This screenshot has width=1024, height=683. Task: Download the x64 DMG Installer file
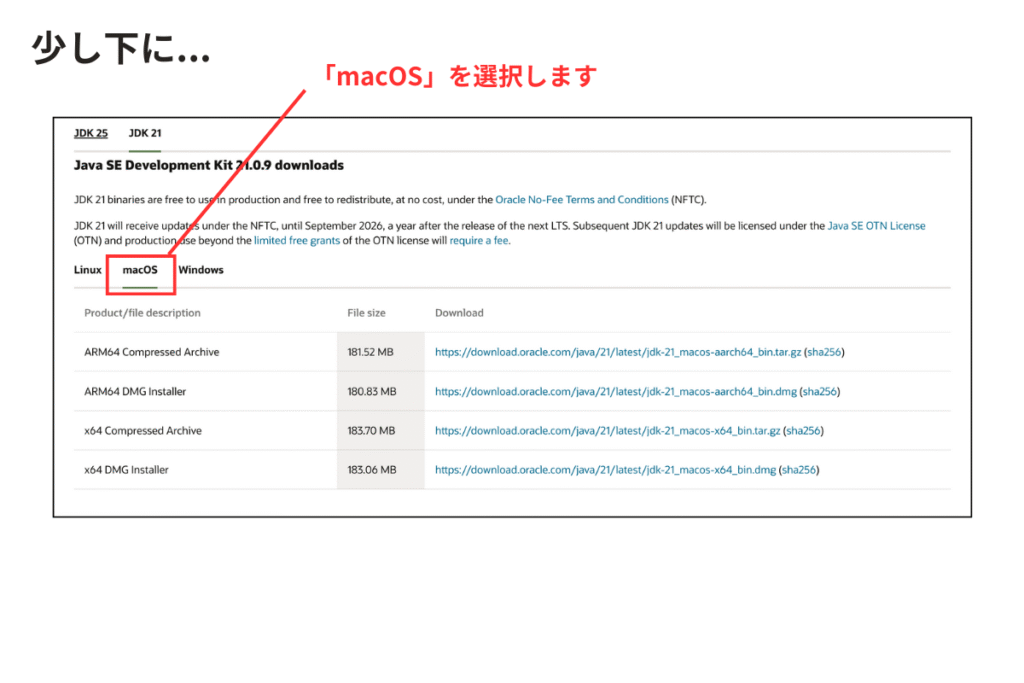603,470
